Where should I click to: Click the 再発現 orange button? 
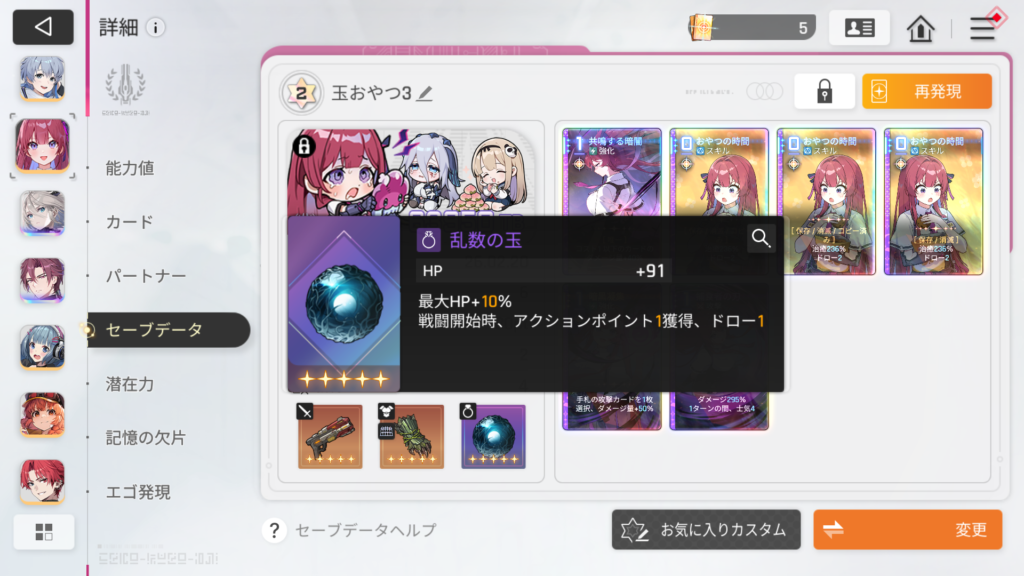(927, 91)
